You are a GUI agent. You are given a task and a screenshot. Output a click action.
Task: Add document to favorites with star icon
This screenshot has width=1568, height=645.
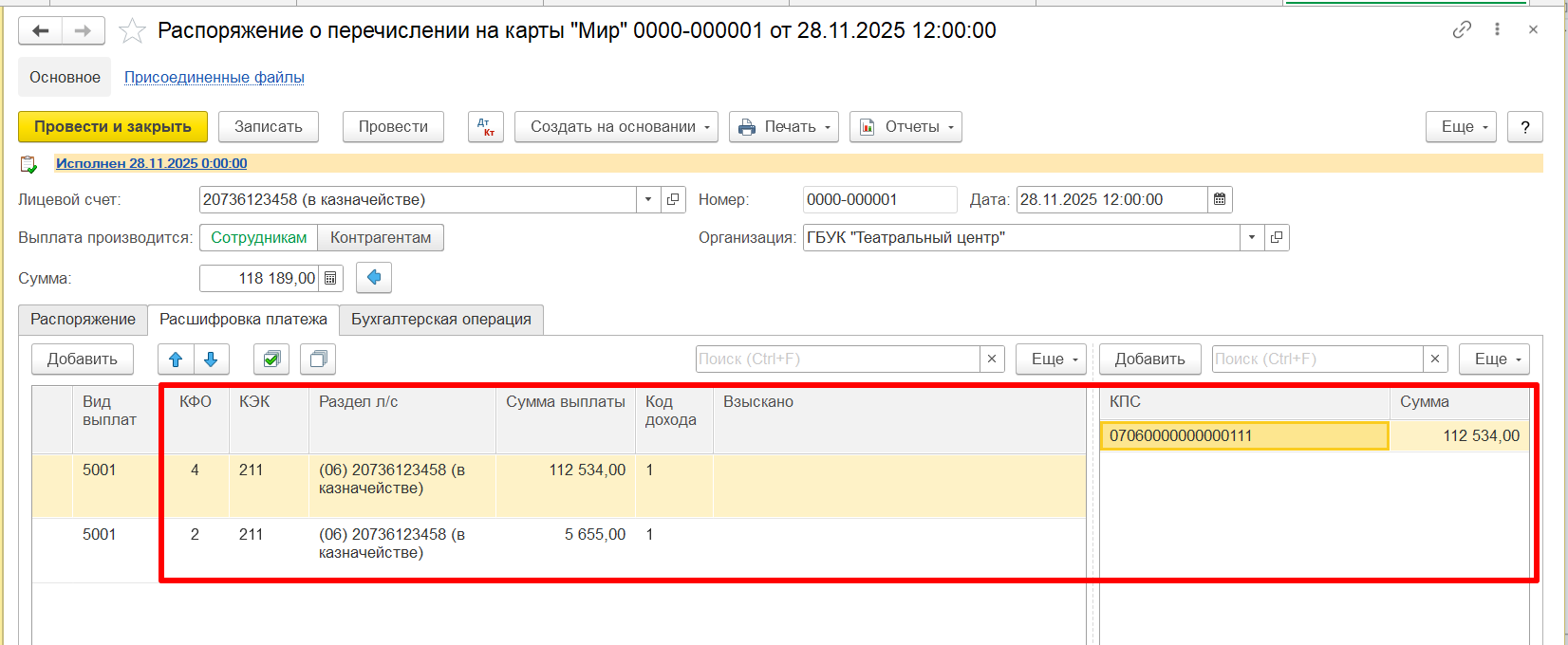tap(132, 31)
